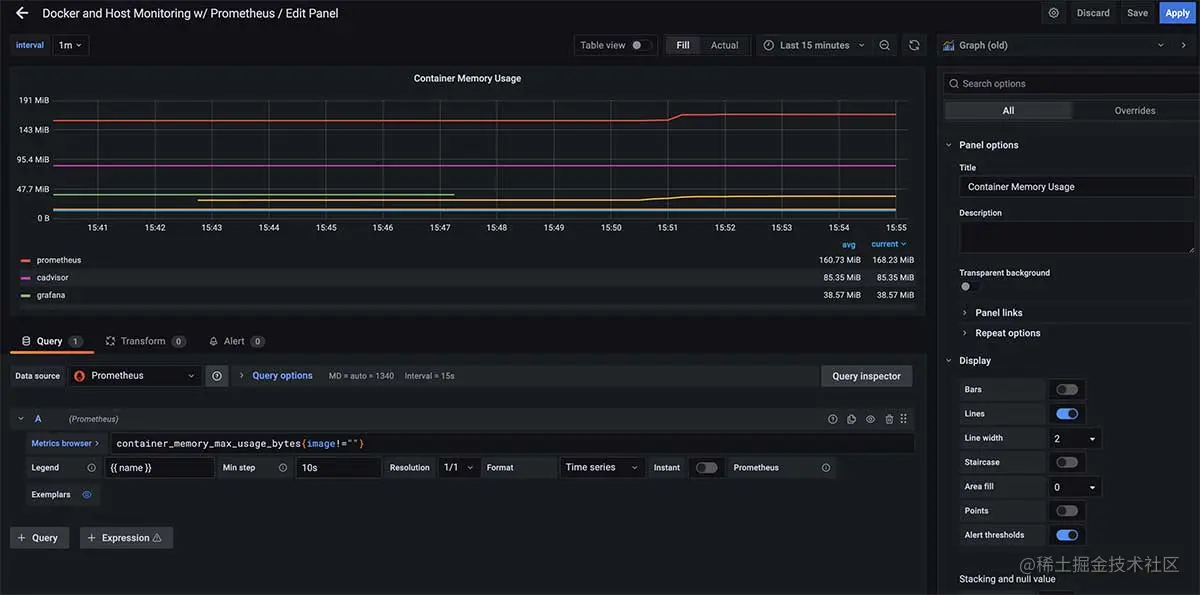Image resolution: width=1200 pixels, height=595 pixels.
Task: Click the Prometheus flame logo in data source
Action: point(79,376)
